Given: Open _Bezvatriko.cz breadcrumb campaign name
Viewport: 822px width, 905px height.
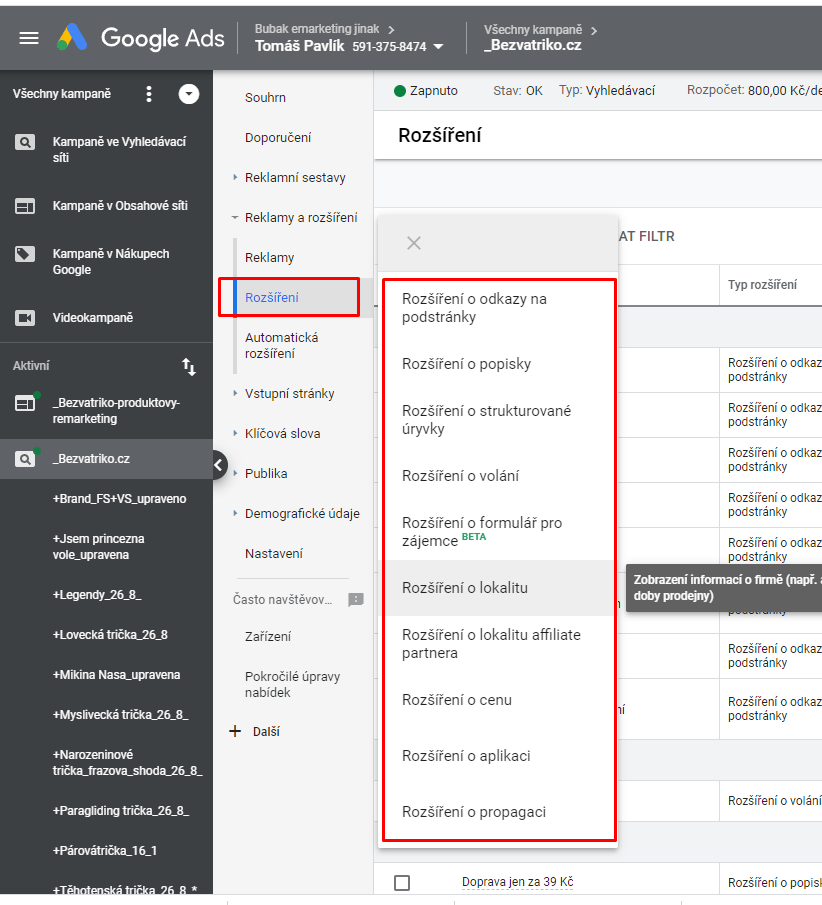Looking at the screenshot, I should [x=532, y=45].
